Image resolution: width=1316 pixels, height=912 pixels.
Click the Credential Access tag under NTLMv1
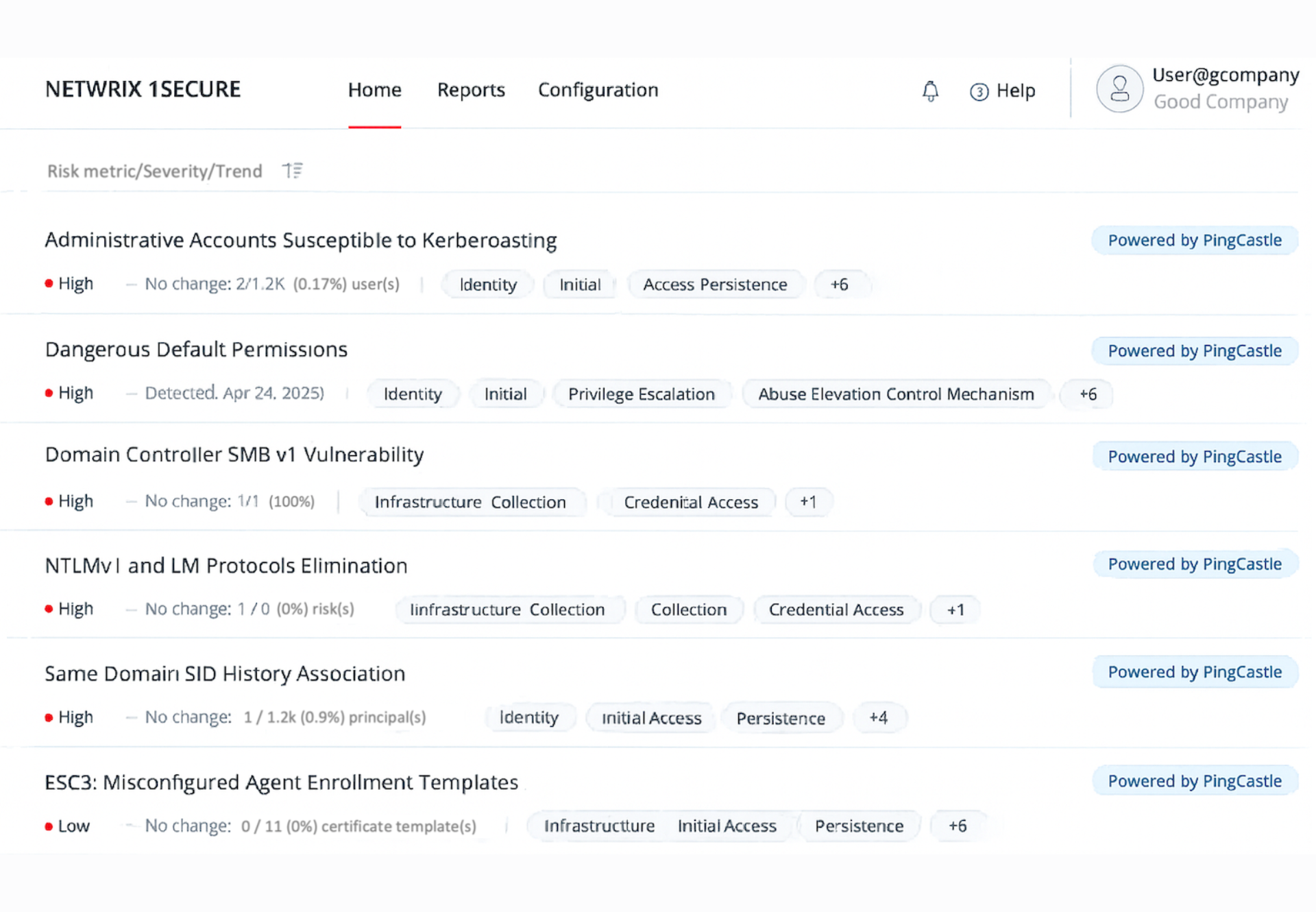tap(836, 610)
